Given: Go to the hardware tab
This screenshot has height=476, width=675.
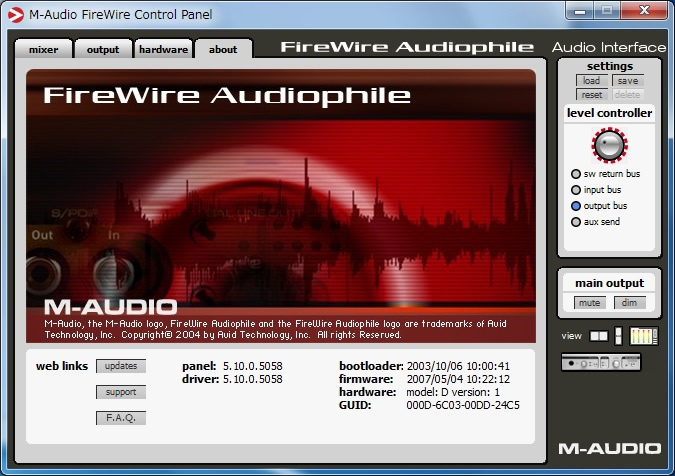Looking at the screenshot, I should click(163, 49).
